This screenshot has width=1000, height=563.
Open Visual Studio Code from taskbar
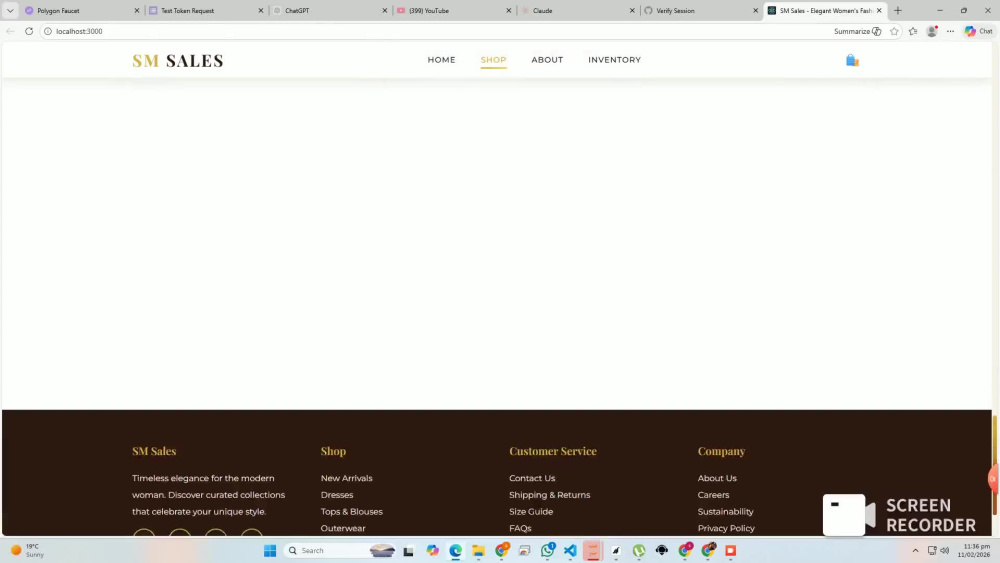click(570, 550)
